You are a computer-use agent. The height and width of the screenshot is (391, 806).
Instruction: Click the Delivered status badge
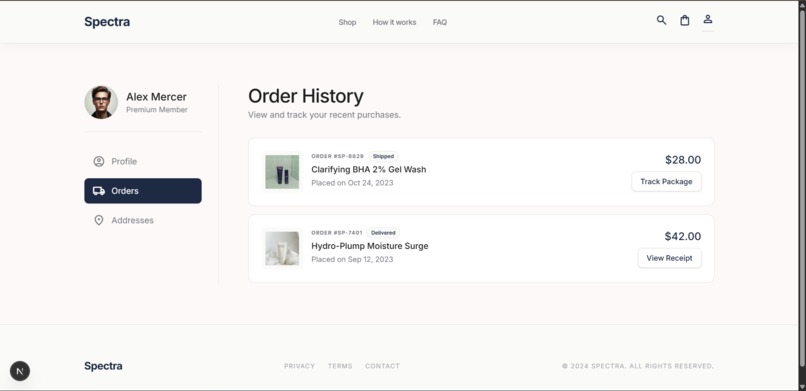[x=383, y=233]
